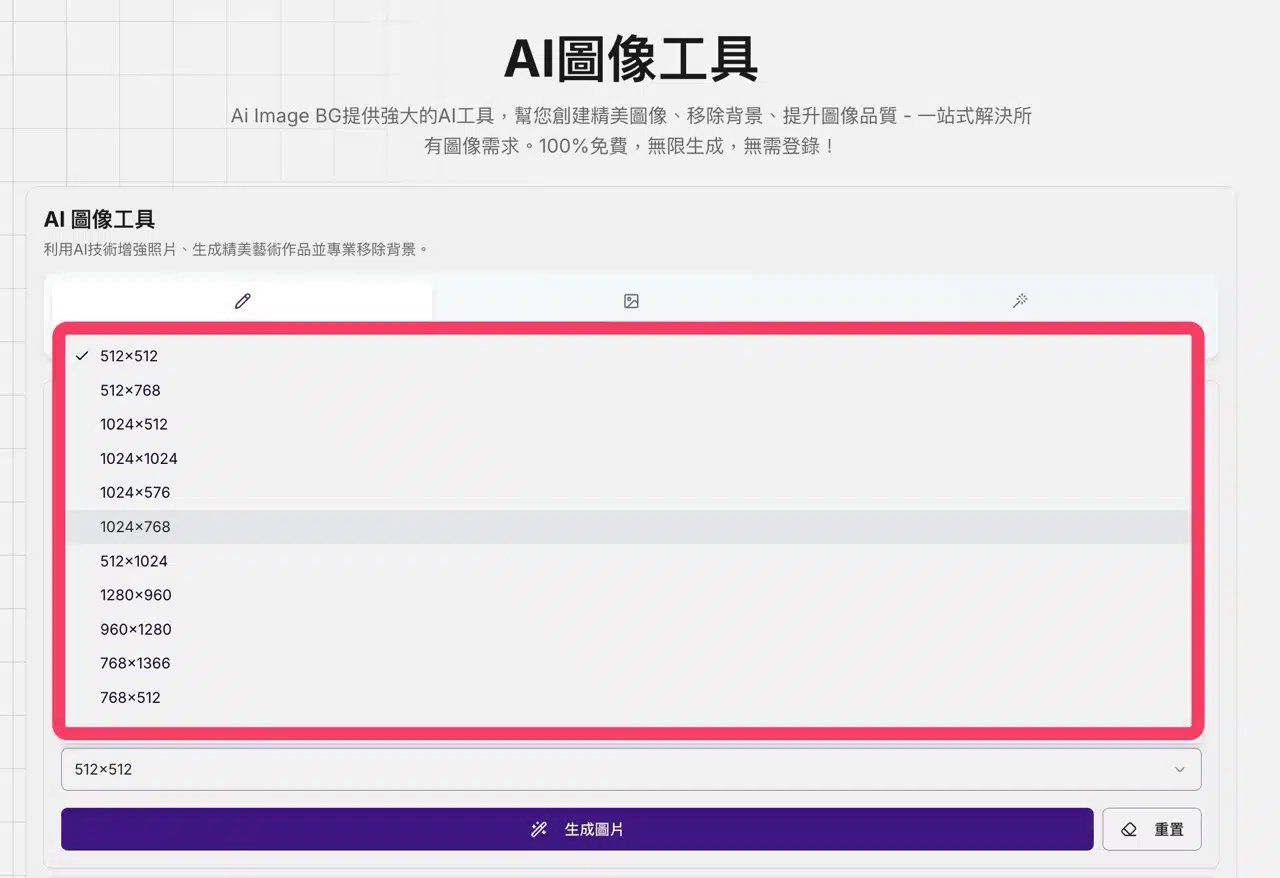Pick the 1024×512 size option

pyautogui.click(x=134, y=424)
